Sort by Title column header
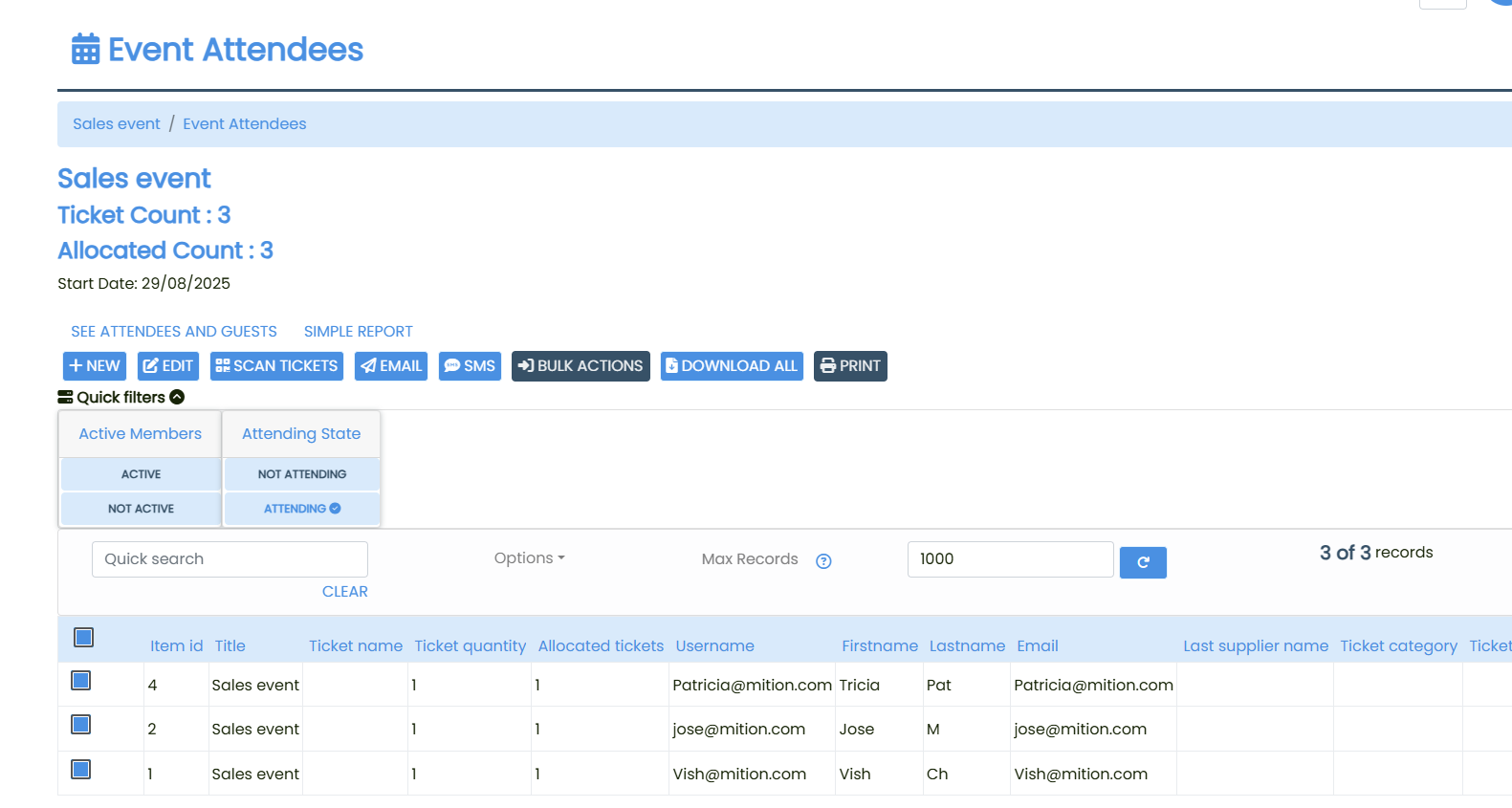The width and height of the screenshot is (1512, 808). pyautogui.click(x=230, y=646)
